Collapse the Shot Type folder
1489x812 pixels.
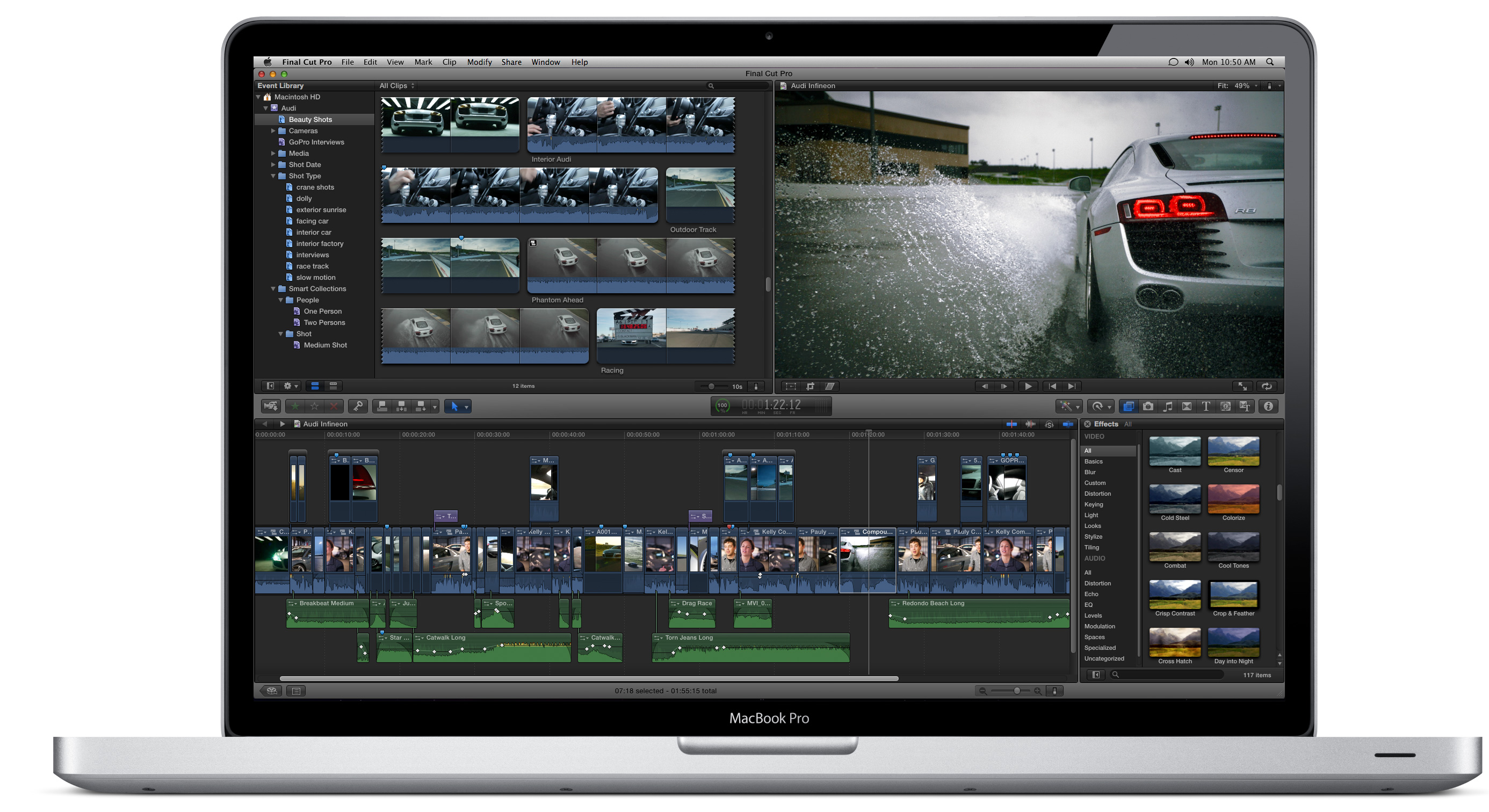[273, 176]
